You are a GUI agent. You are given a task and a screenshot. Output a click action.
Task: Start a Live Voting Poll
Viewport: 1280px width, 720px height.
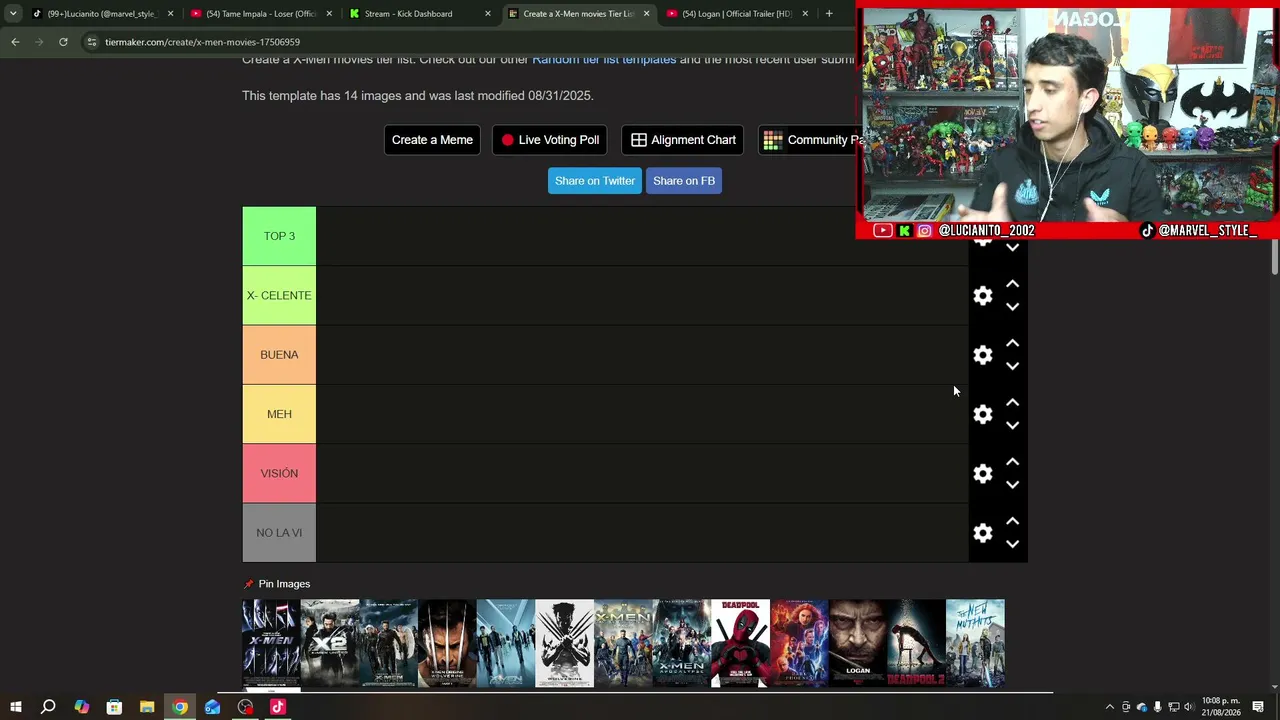pos(550,140)
